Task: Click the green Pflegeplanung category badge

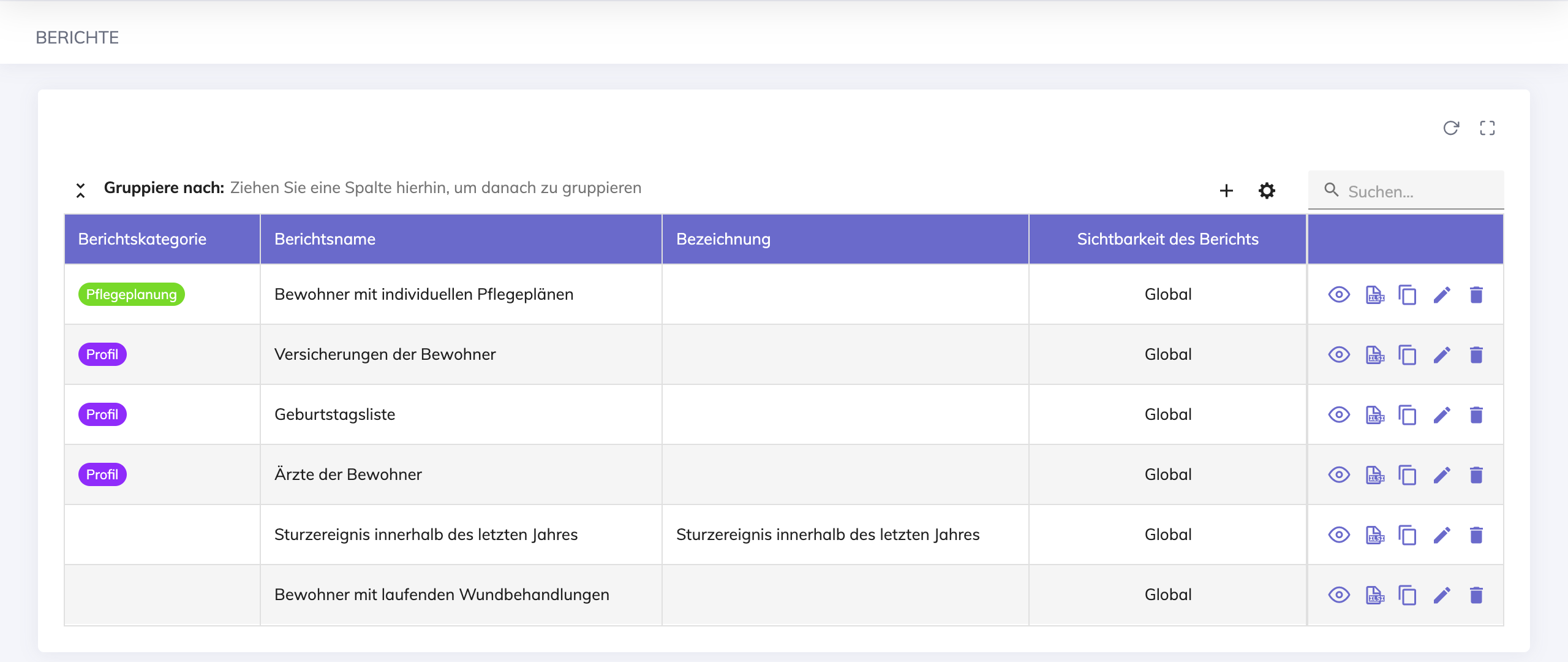Action: click(x=131, y=295)
